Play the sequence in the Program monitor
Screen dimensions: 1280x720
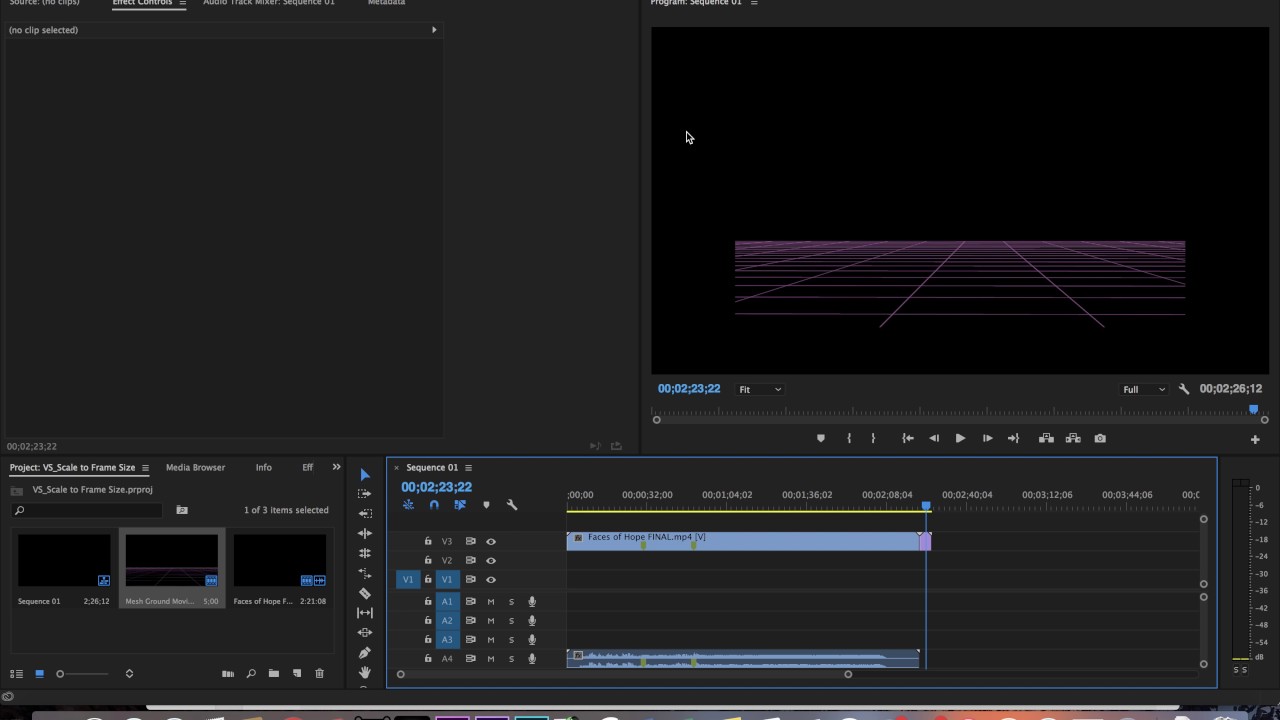click(960, 438)
